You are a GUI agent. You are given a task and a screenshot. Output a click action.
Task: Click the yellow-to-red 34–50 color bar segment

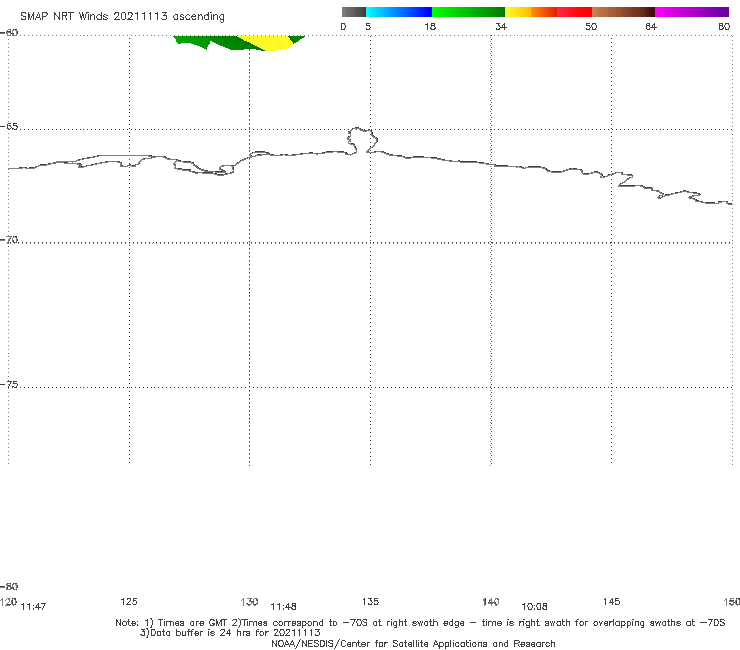548,12
